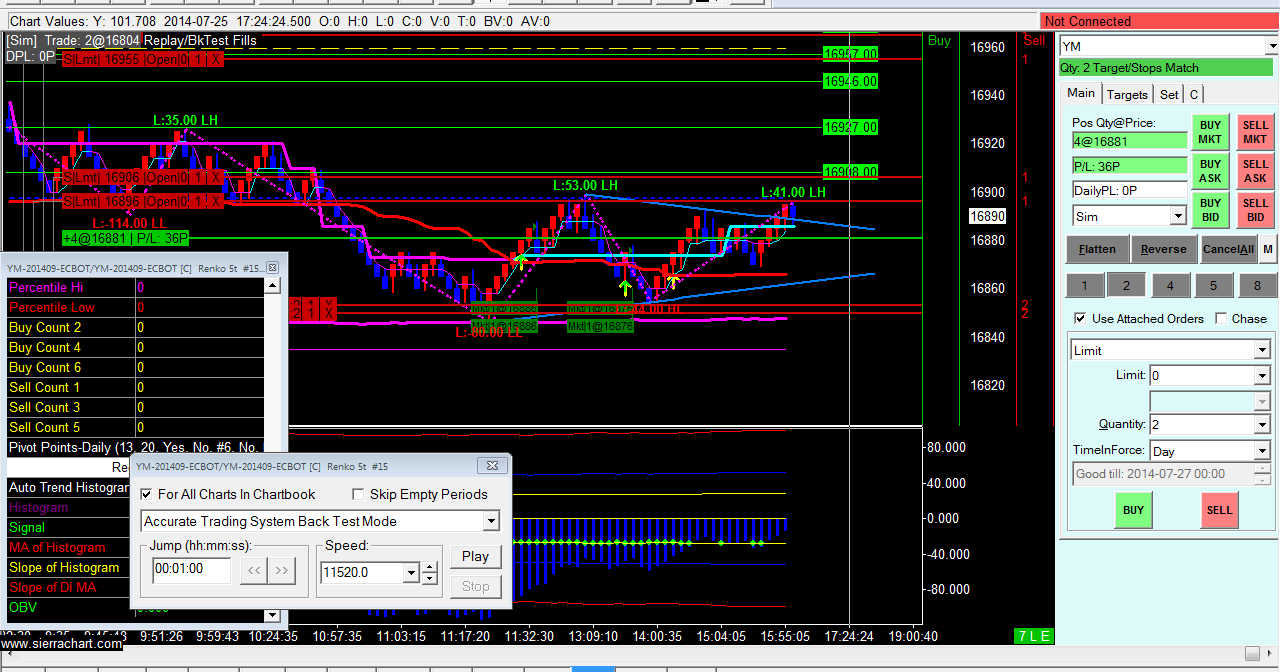Click the P/L: 36P field

1129,166
